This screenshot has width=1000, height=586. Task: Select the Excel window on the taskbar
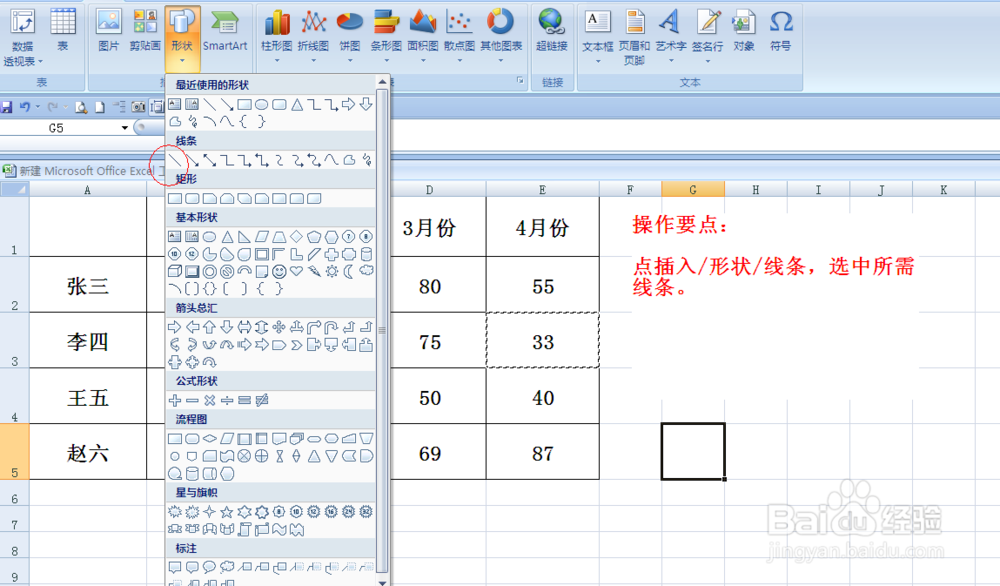coord(80,169)
